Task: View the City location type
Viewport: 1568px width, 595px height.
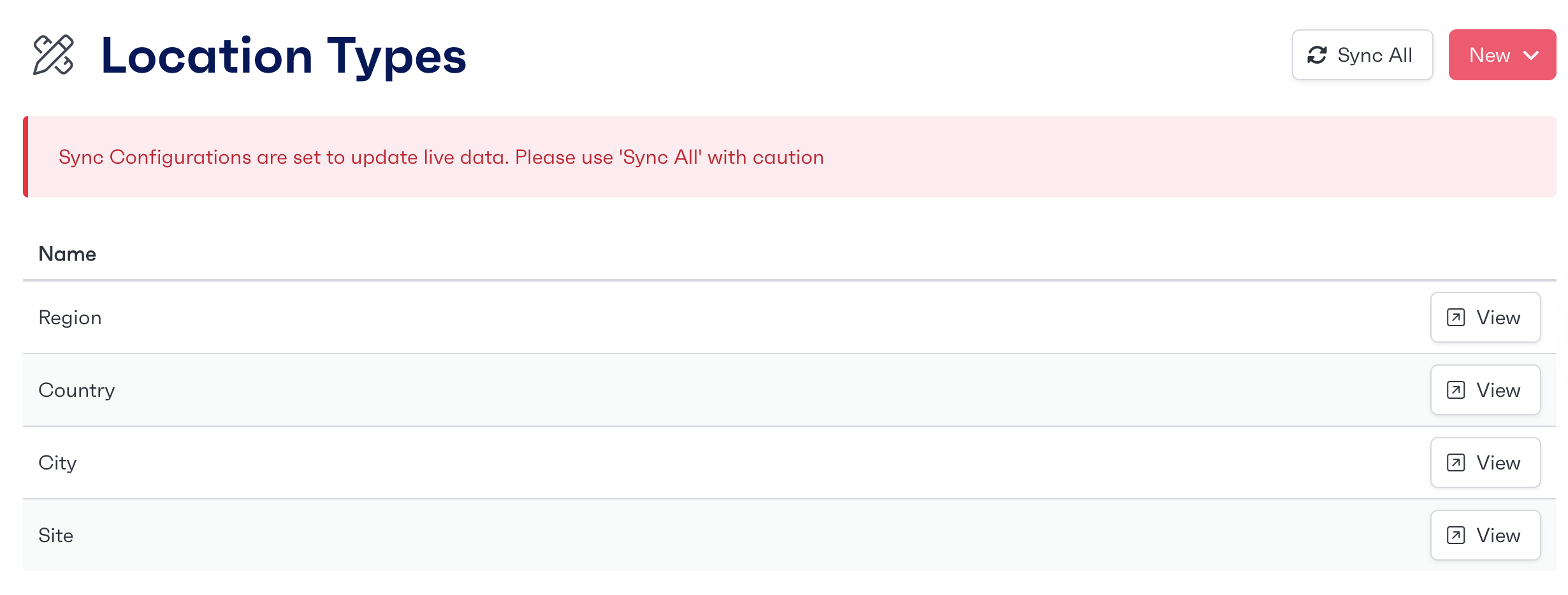Action: 1485,462
